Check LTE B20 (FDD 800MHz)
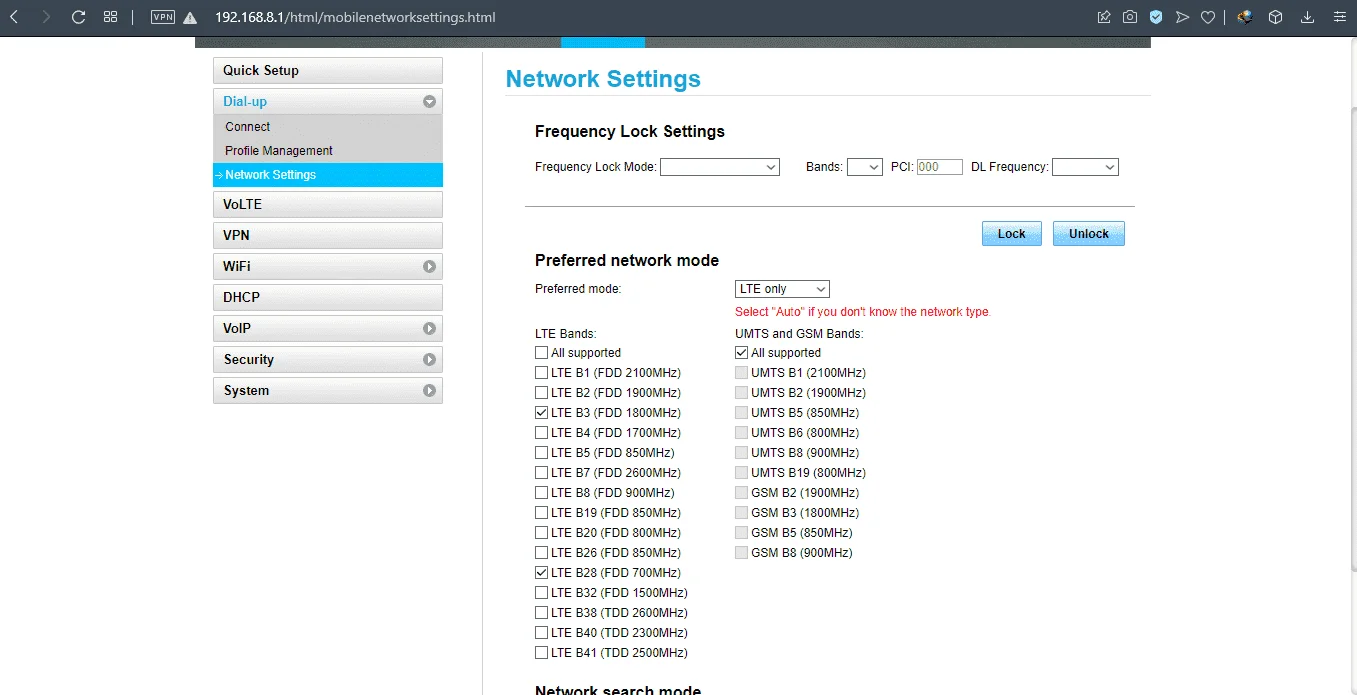1357x695 pixels. coord(541,533)
